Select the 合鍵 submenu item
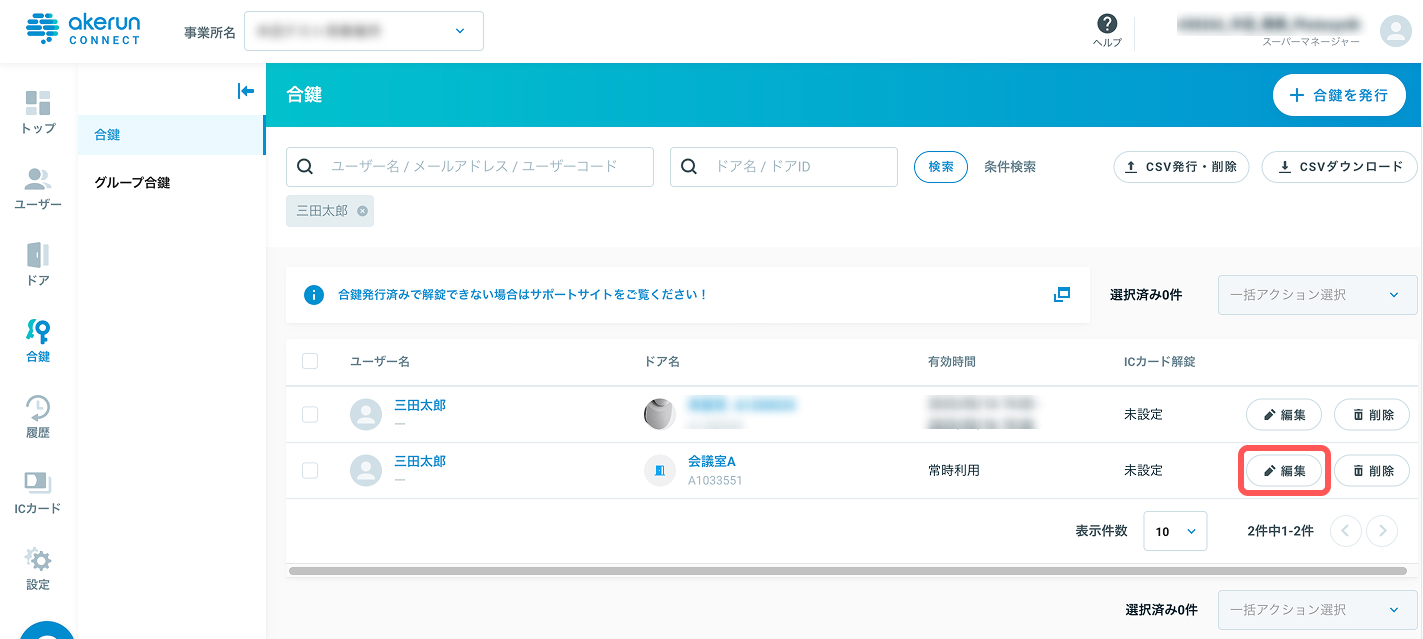The image size is (1423, 639). pos(171,135)
